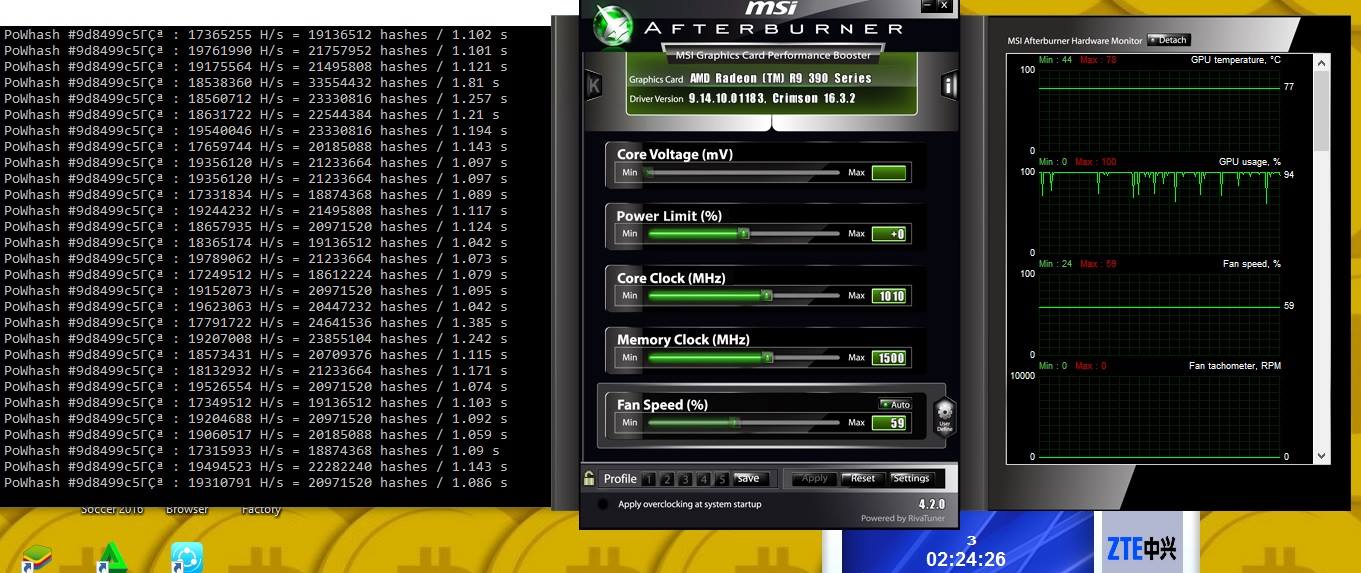Click hardware monitor scrollbar up arrow
The image size is (1361, 573).
(x=1321, y=61)
